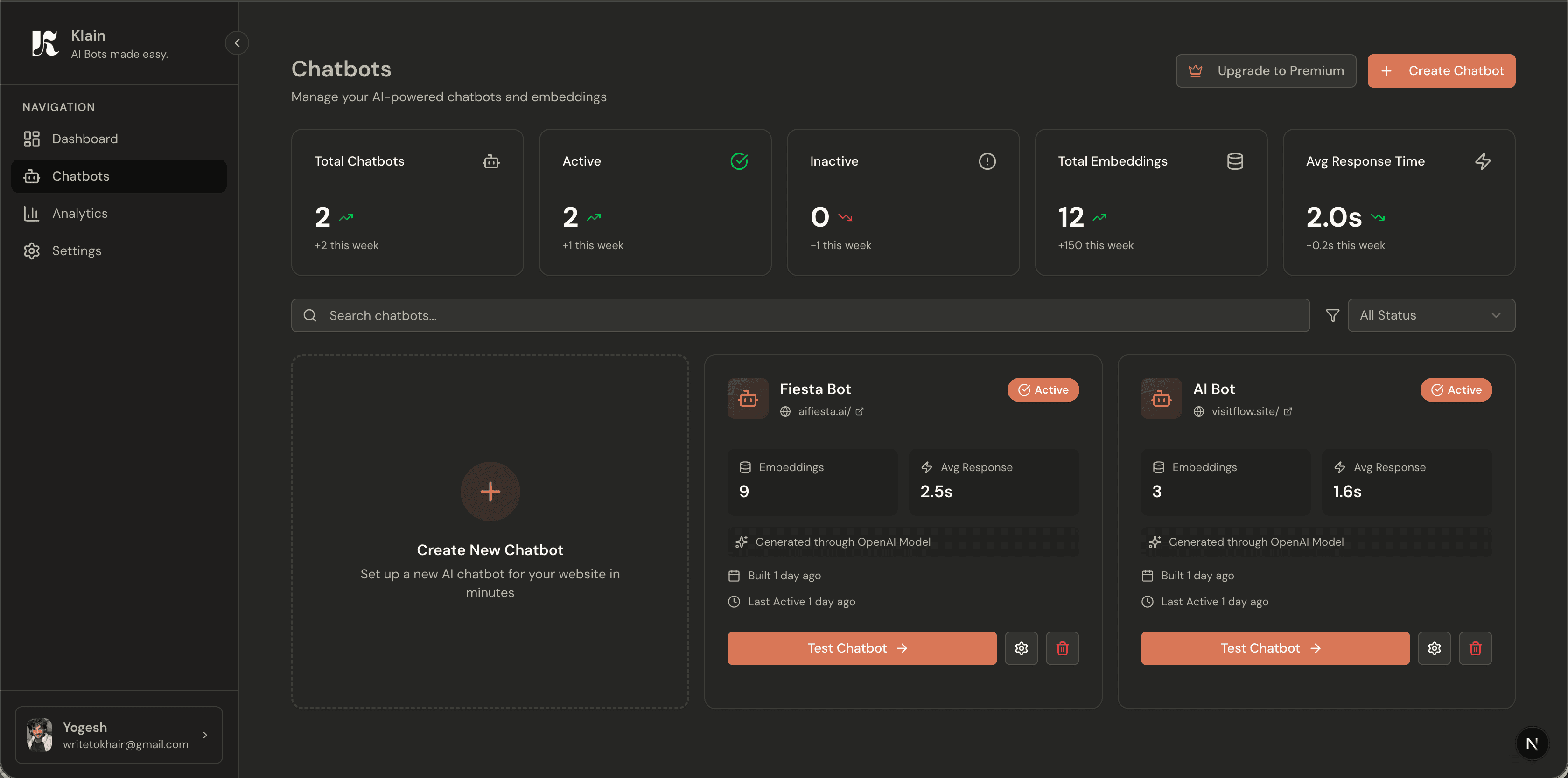Click the Settings gear icon in sidebar
This screenshot has height=778, width=1568.
tap(32, 250)
